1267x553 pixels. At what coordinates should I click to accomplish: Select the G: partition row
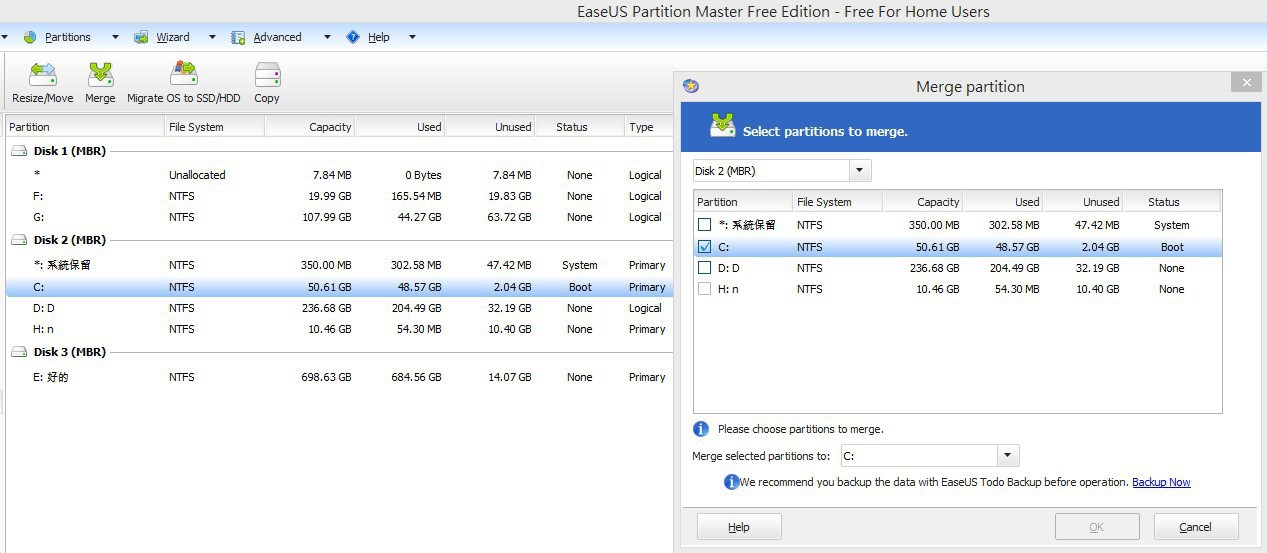coord(338,217)
